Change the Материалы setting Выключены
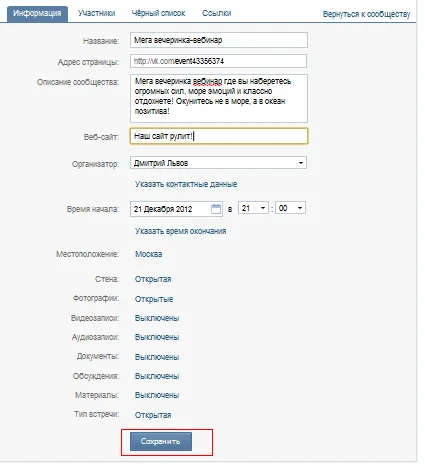 click(157, 395)
